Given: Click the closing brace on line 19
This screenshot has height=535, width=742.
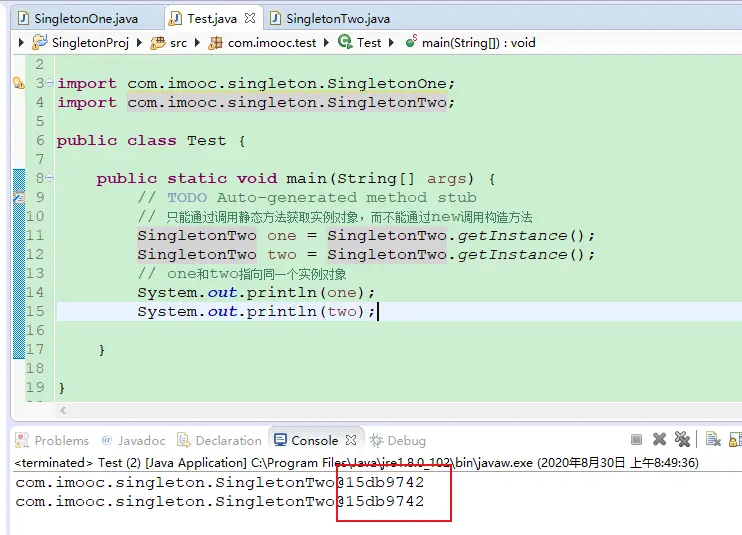Looking at the screenshot, I should click(62, 388).
